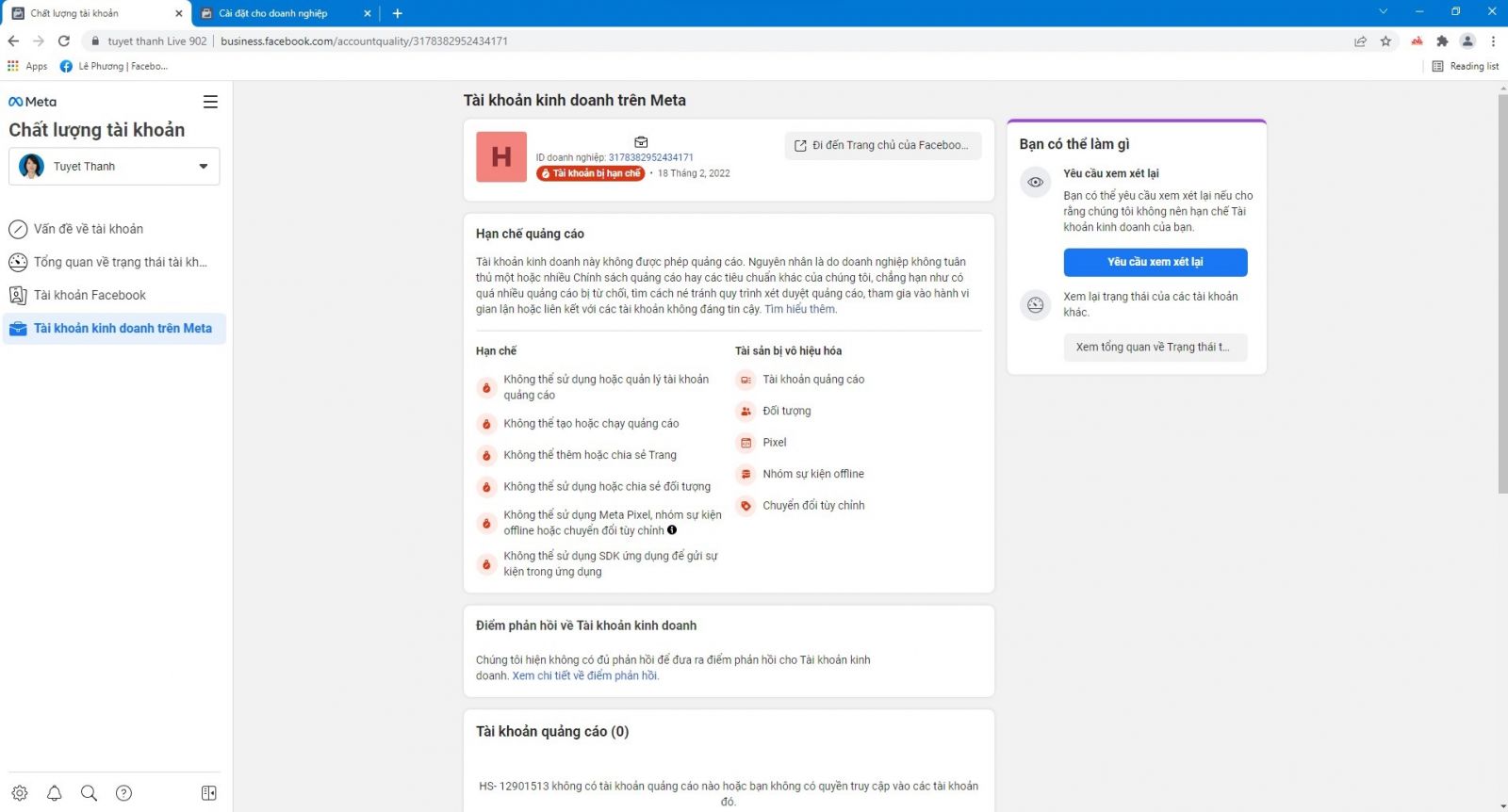Click the business avatar 'H' thumbnail
The width and height of the screenshot is (1508, 812).
click(x=501, y=156)
